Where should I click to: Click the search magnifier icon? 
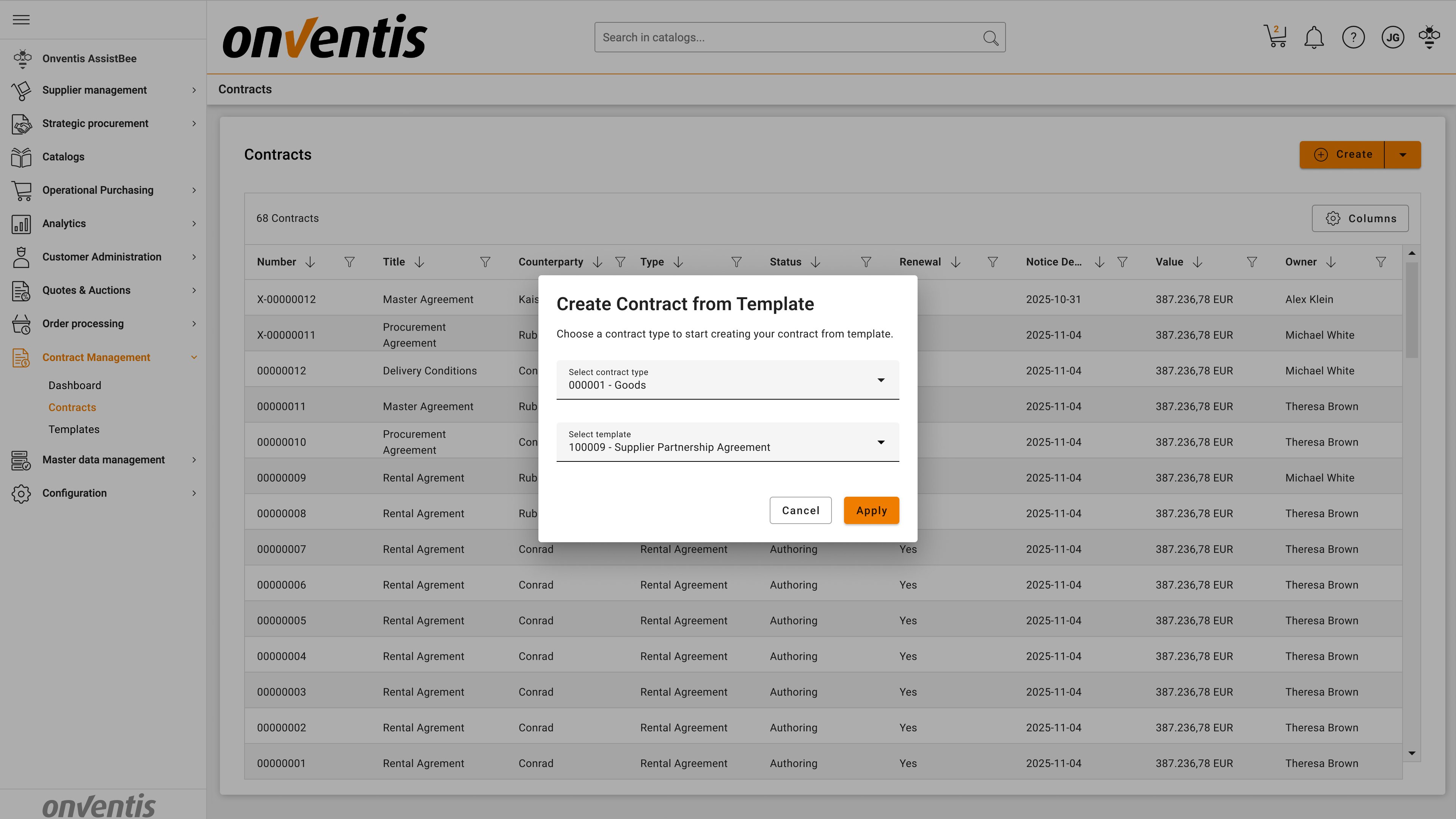tap(990, 38)
